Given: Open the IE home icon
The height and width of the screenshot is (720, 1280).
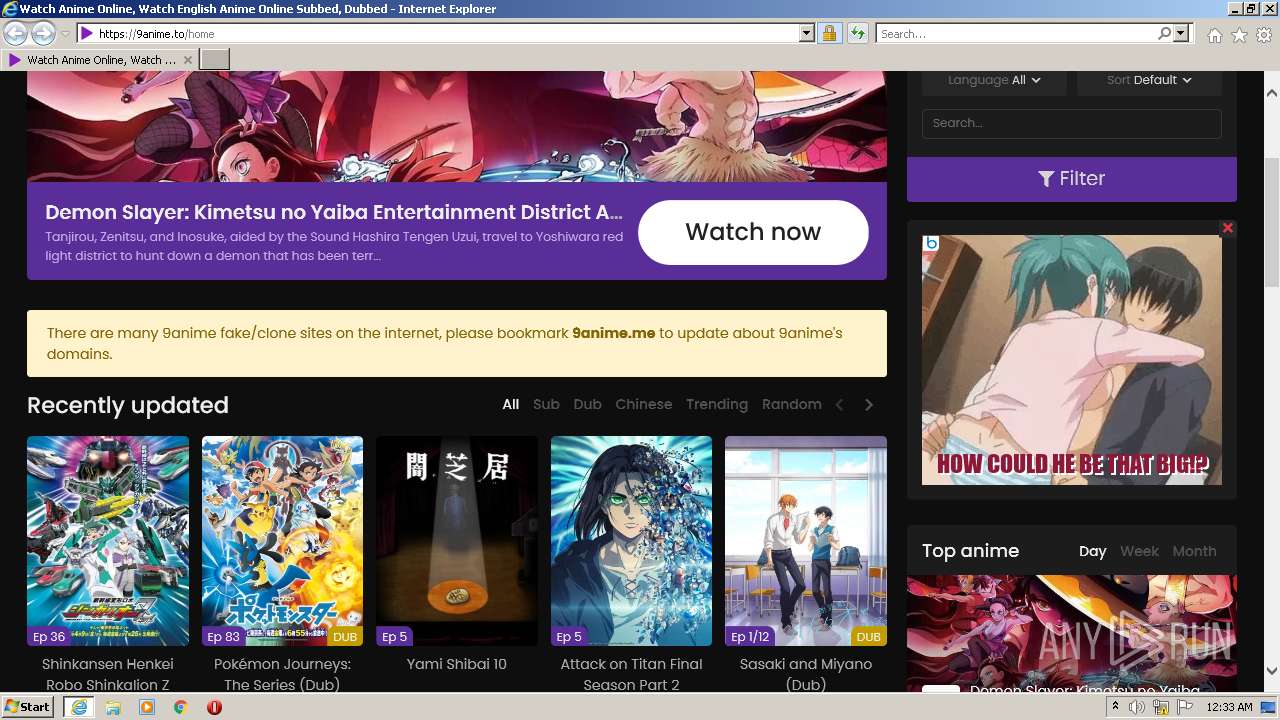Looking at the screenshot, I should point(1214,35).
